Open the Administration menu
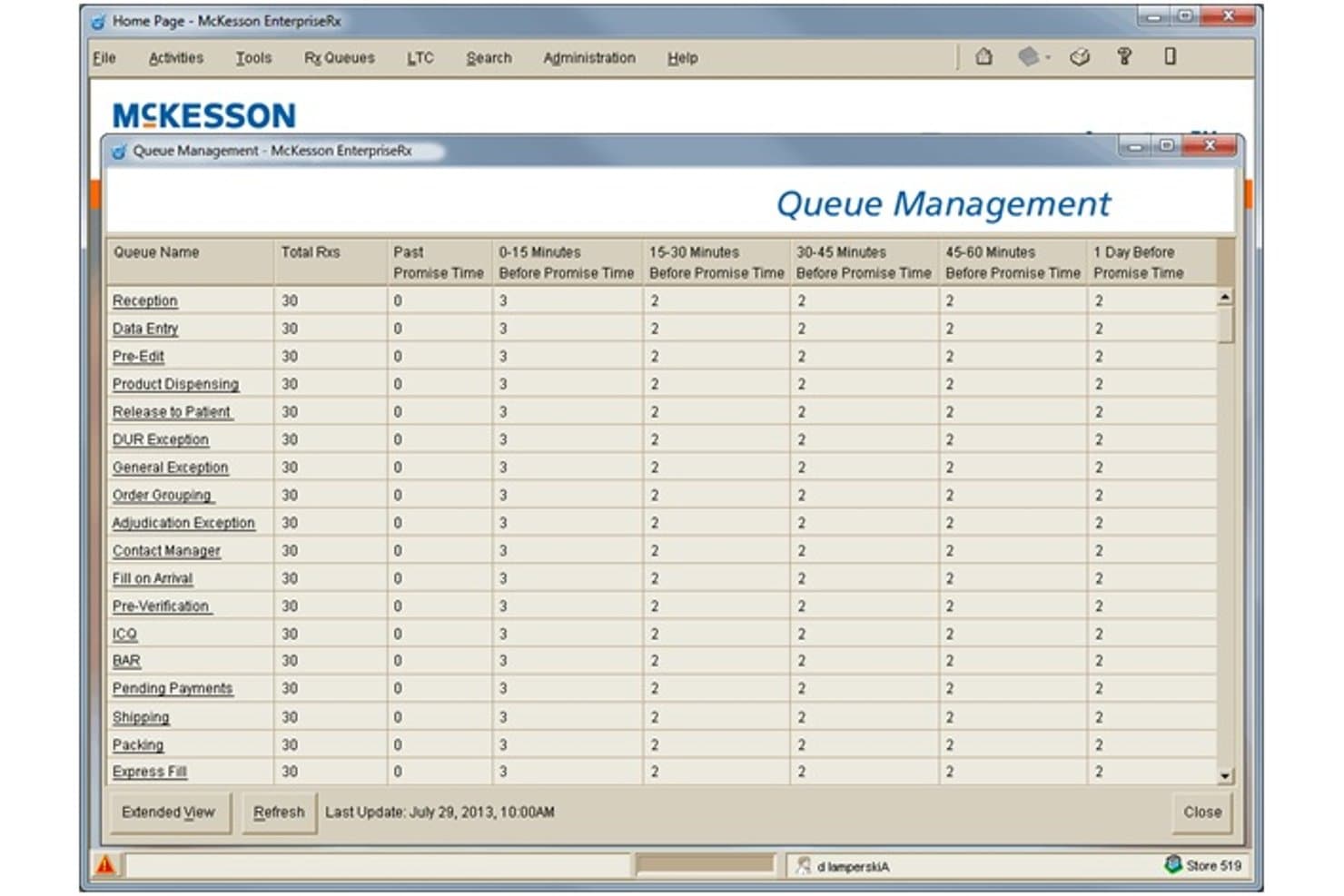 pyautogui.click(x=589, y=58)
